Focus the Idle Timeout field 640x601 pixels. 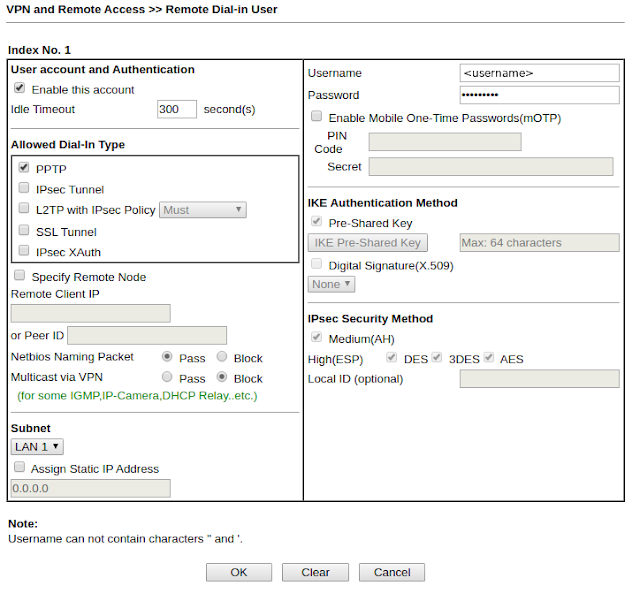(x=177, y=109)
